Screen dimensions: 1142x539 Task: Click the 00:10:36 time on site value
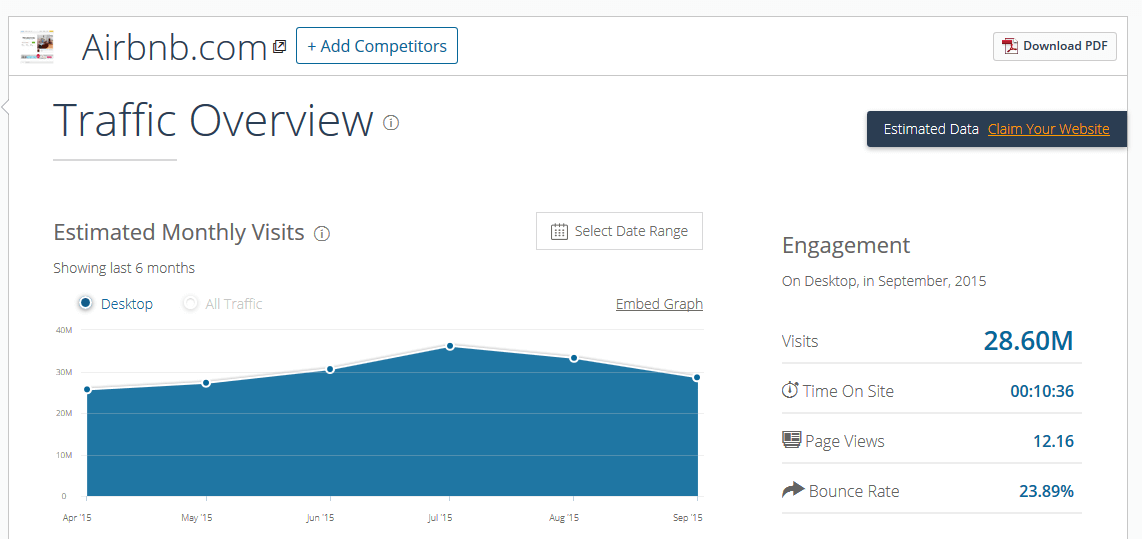pyautogui.click(x=1041, y=391)
